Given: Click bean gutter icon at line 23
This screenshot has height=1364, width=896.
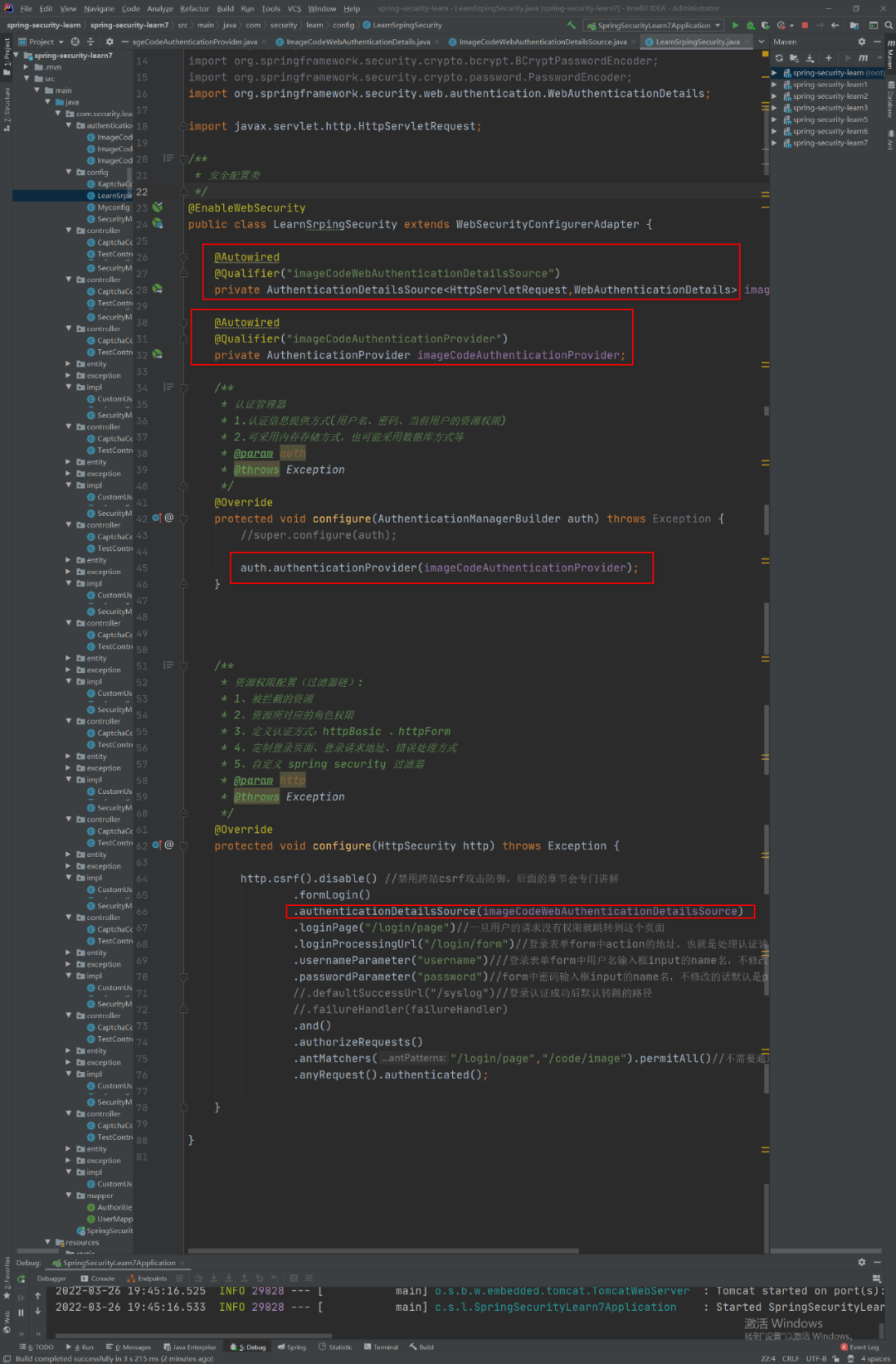Looking at the screenshot, I should click(157, 207).
